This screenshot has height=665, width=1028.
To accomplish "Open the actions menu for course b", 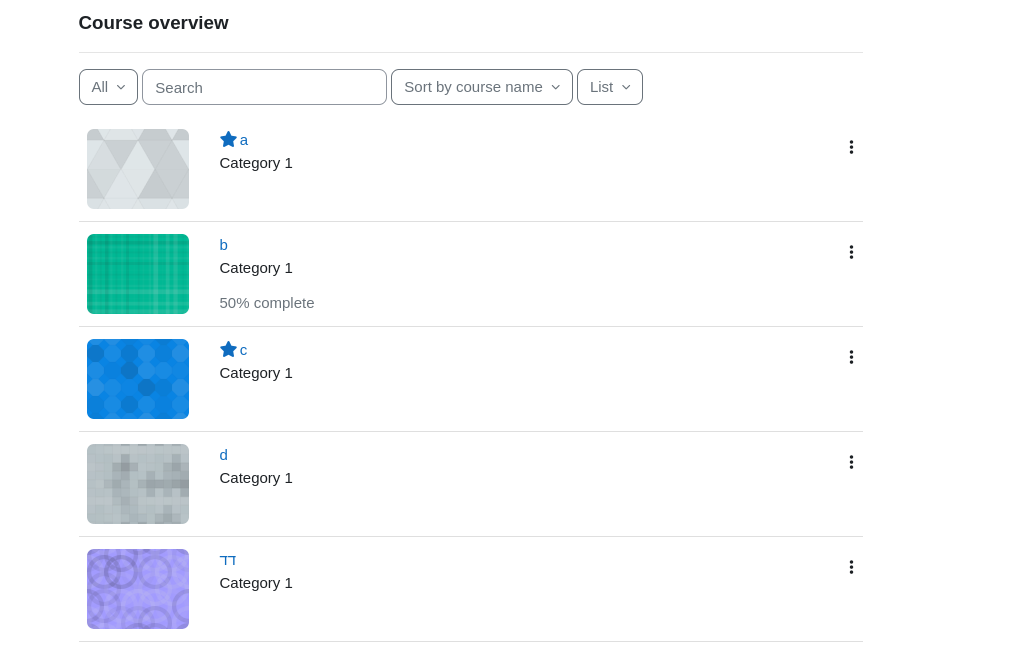I will (851, 252).
